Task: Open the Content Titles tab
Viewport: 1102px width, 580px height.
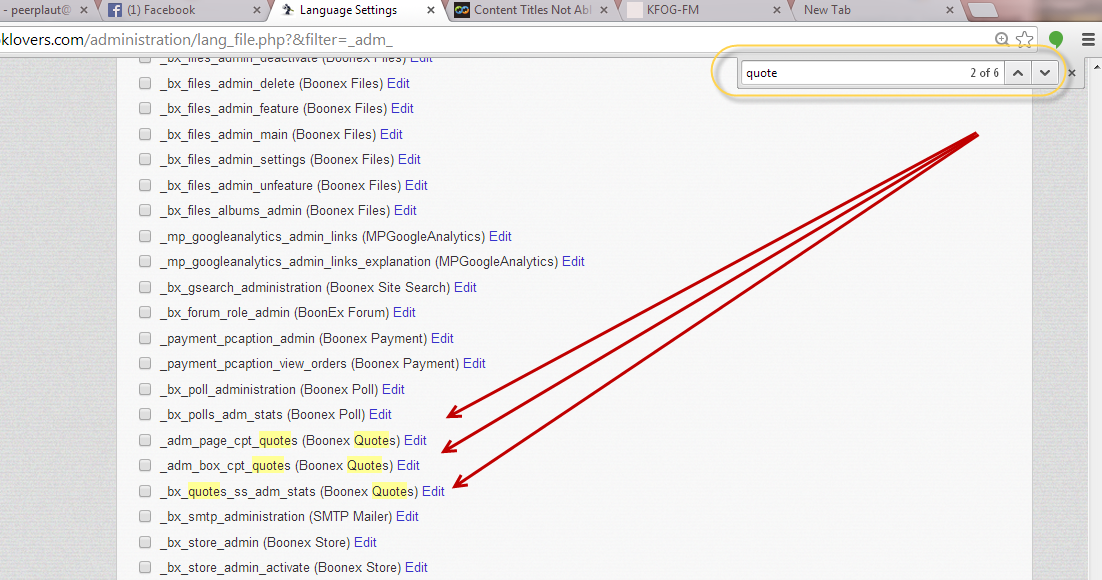Action: tap(530, 10)
